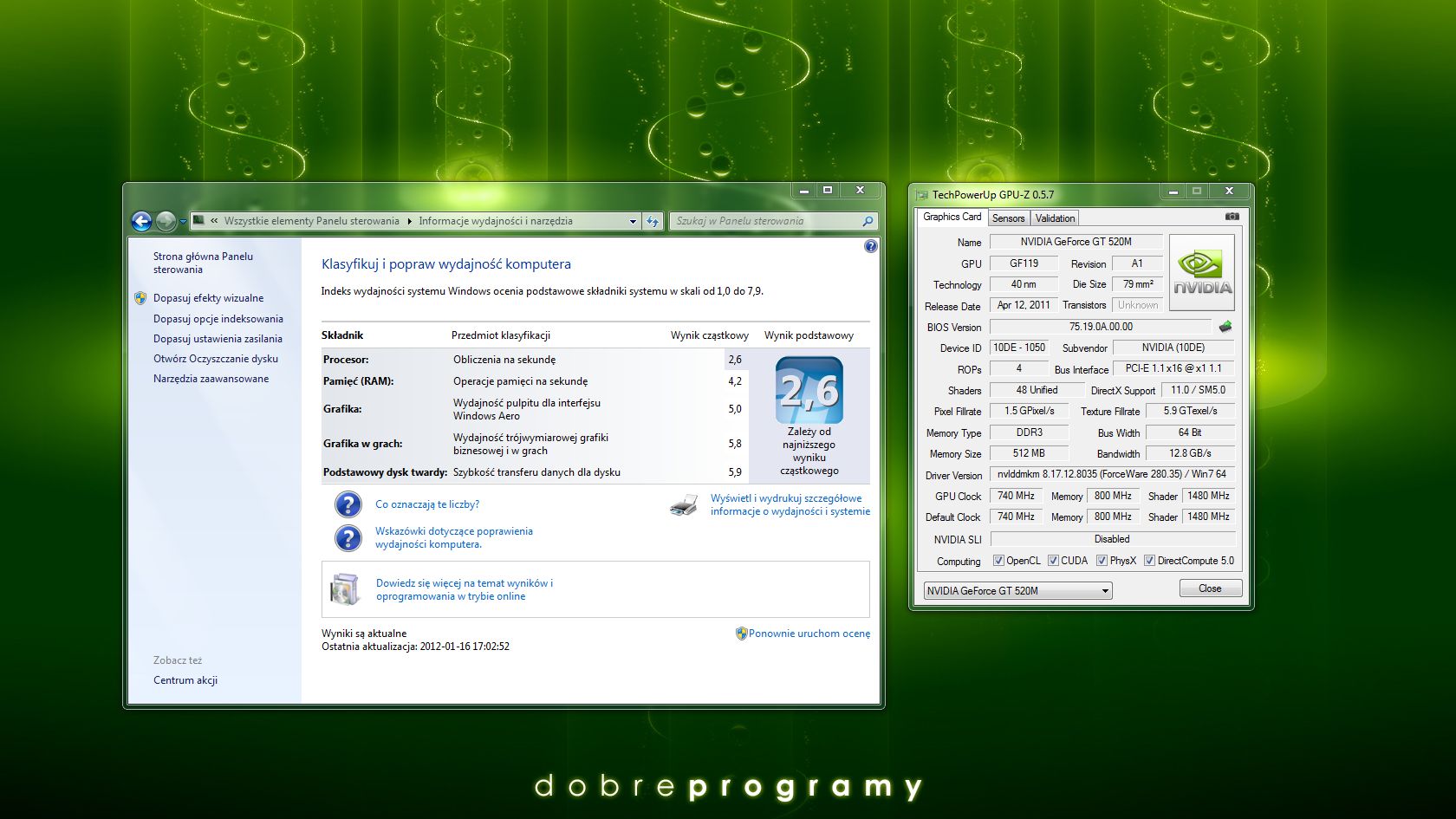Click the GPU-Z camera screenshot icon
This screenshot has height=819, width=1456.
[1232, 217]
